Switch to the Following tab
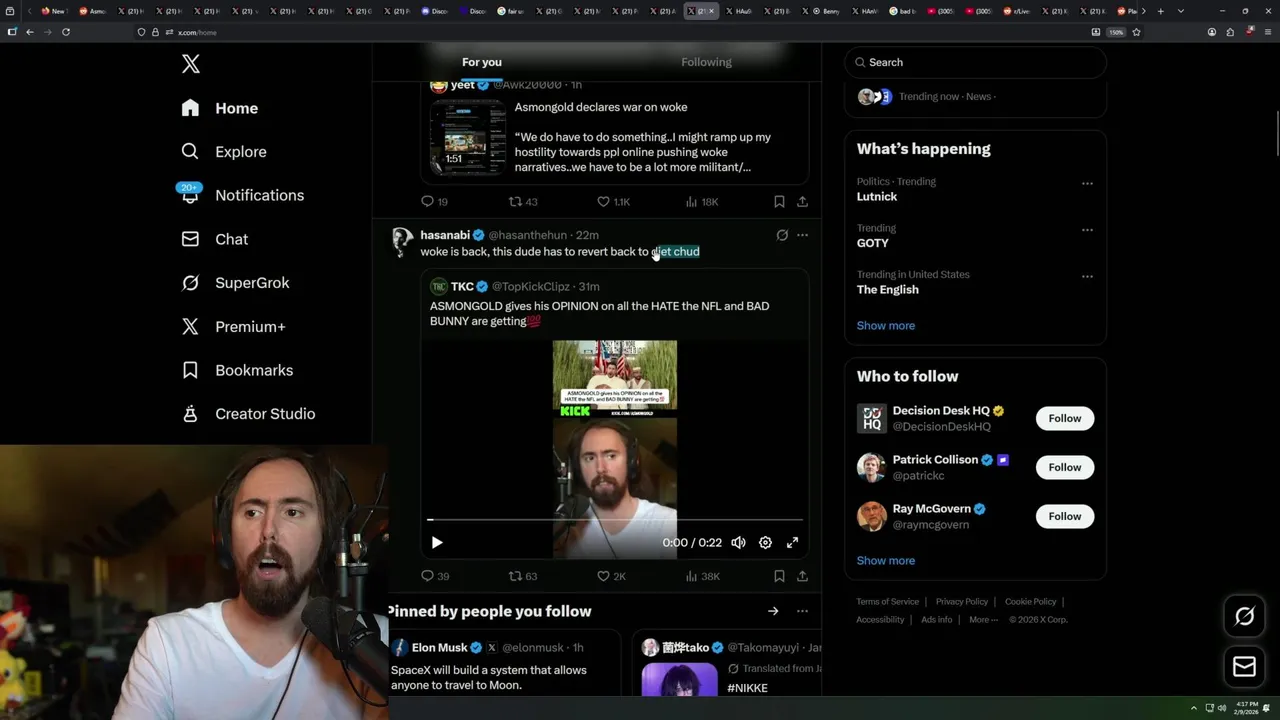Screen dimensions: 1280x720 [707, 62]
